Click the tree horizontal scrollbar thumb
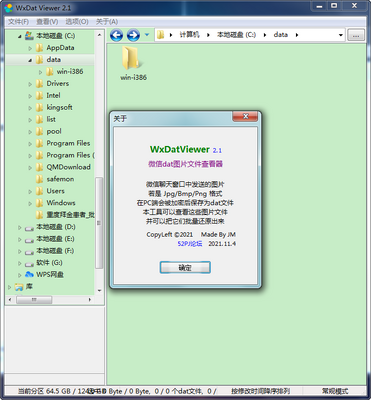The image size is (371, 400). click(x=34, y=300)
